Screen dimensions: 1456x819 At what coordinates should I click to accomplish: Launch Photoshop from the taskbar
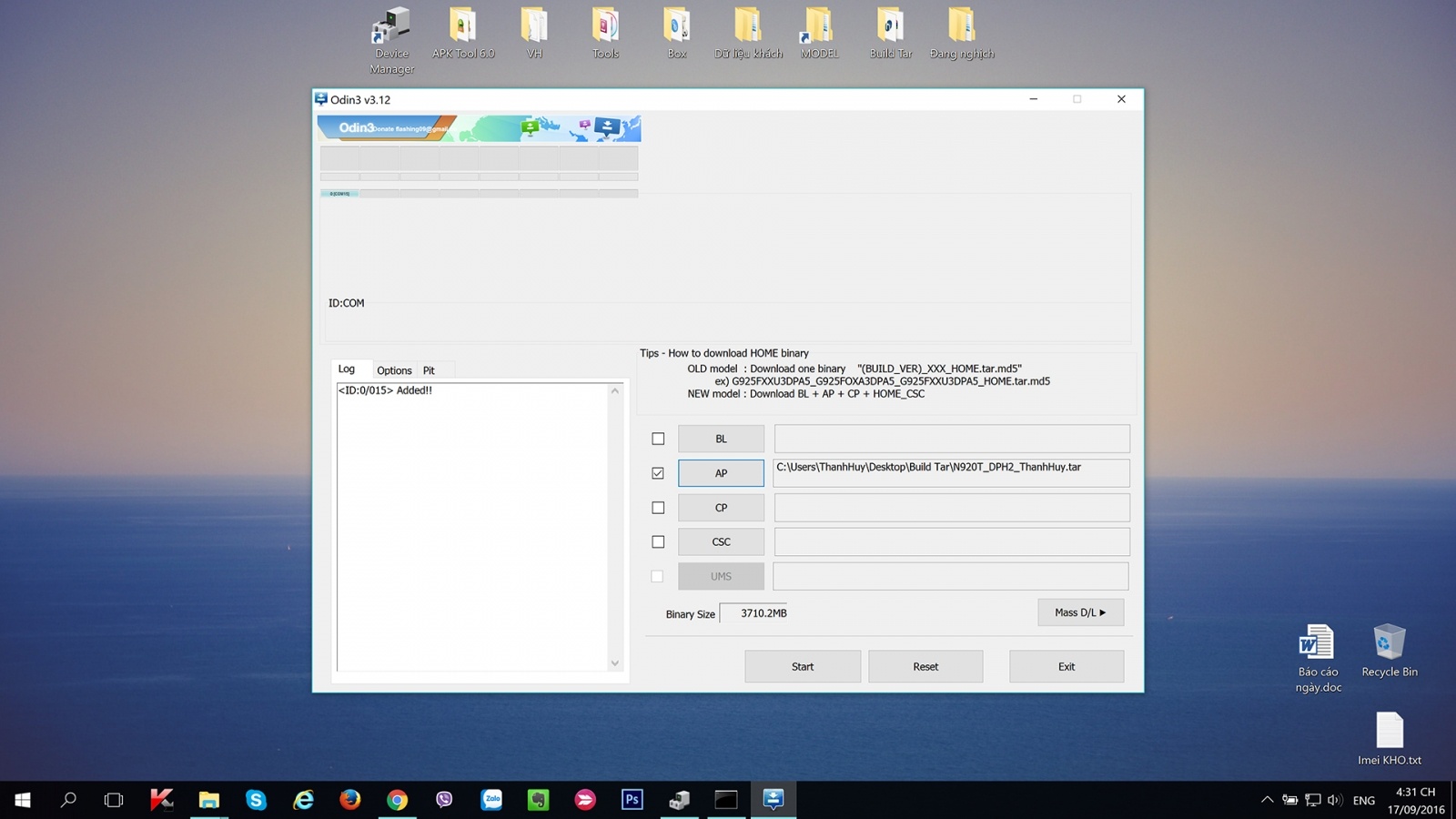632,800
